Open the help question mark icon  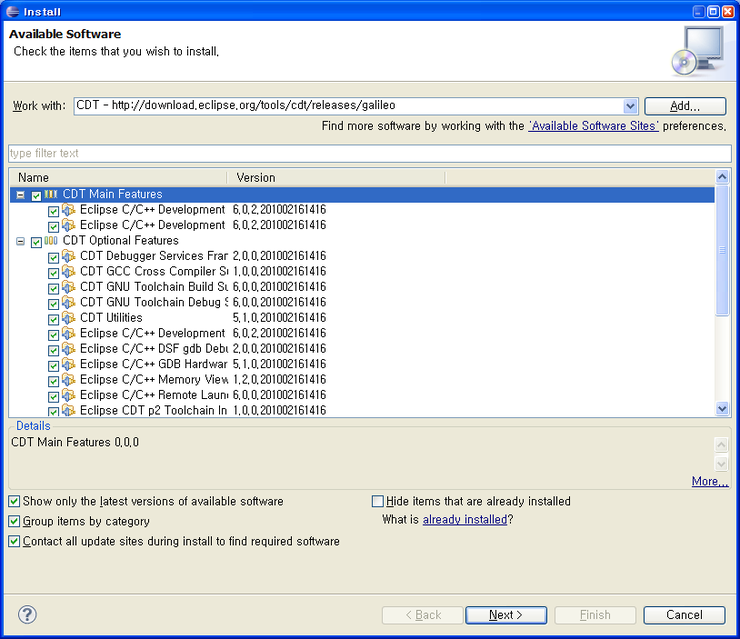[27, 614]
